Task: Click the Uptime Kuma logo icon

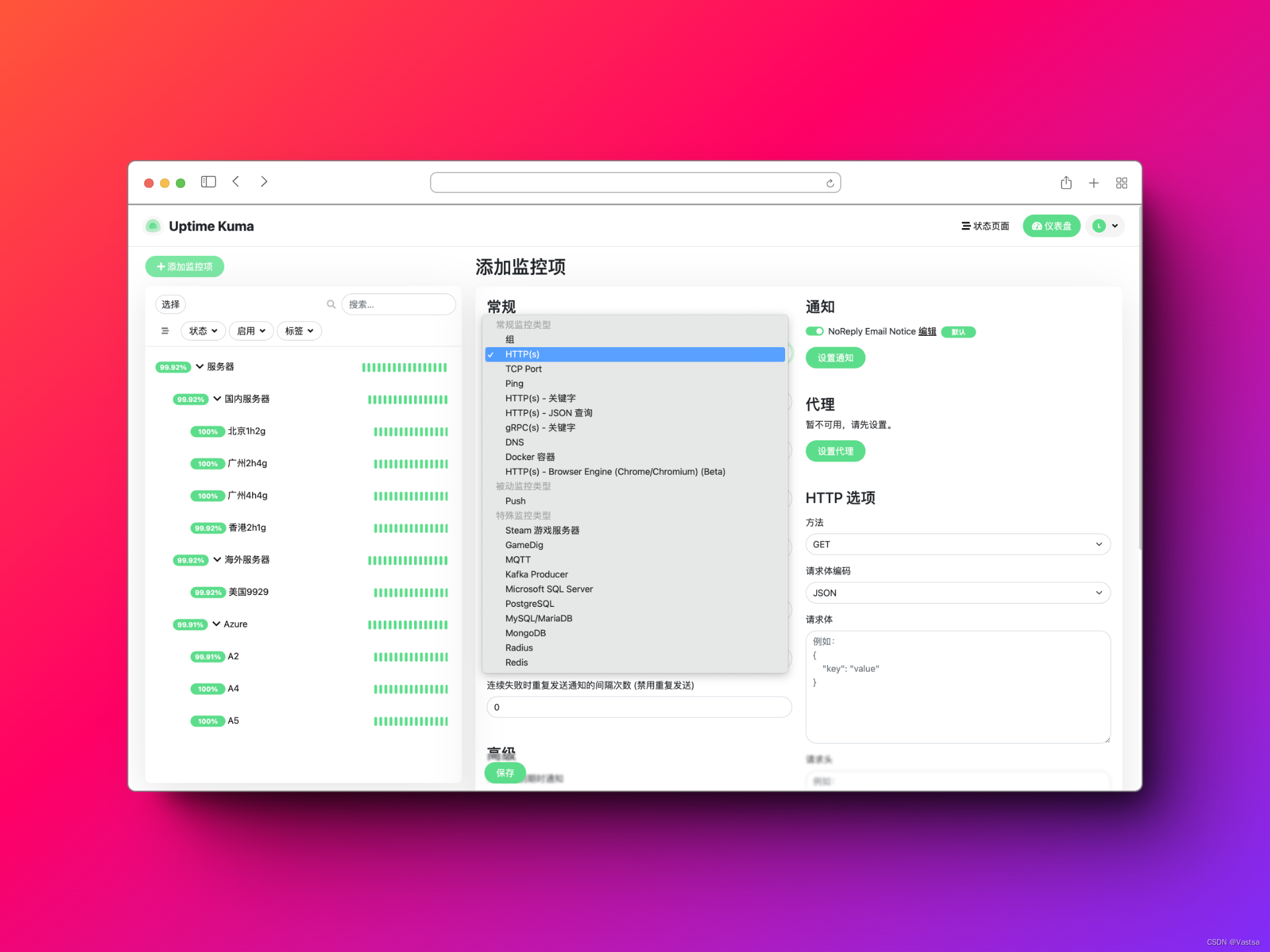Action: pyautogui.click(x=153, y=226)
